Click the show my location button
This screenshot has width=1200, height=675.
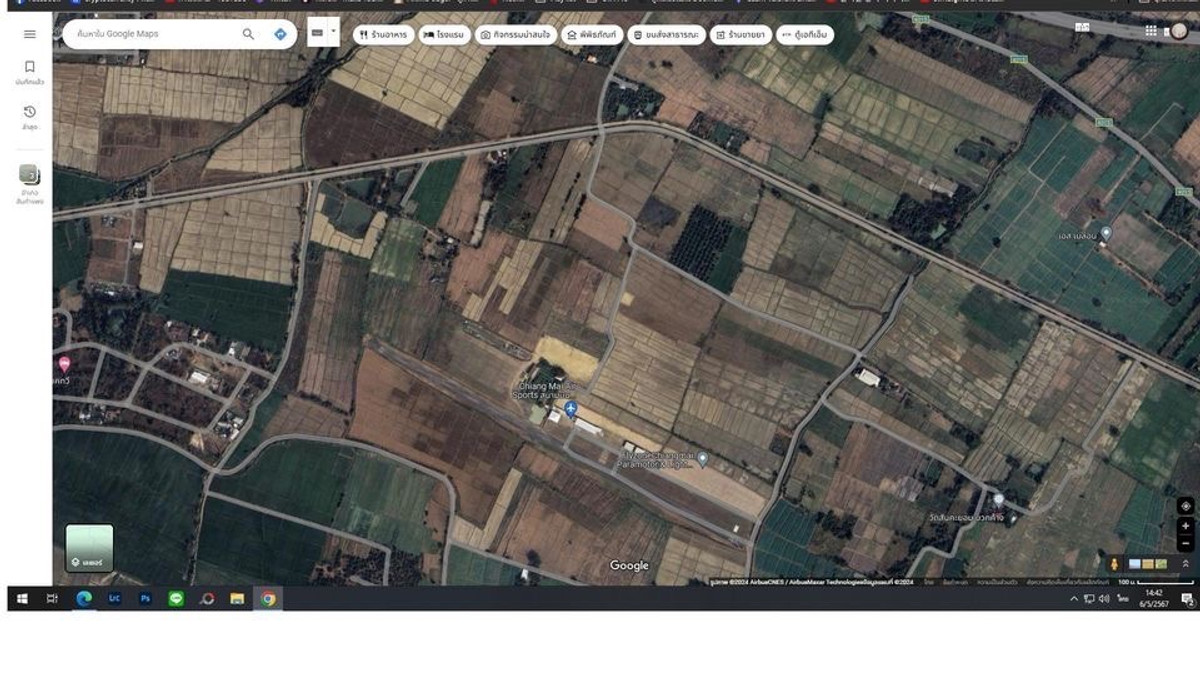coord(1186,506)
